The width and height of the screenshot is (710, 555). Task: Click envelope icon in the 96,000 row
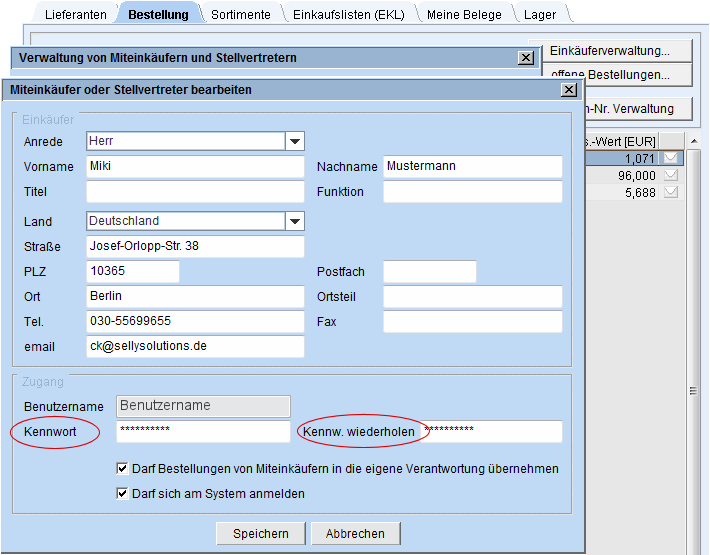[671, 175]
